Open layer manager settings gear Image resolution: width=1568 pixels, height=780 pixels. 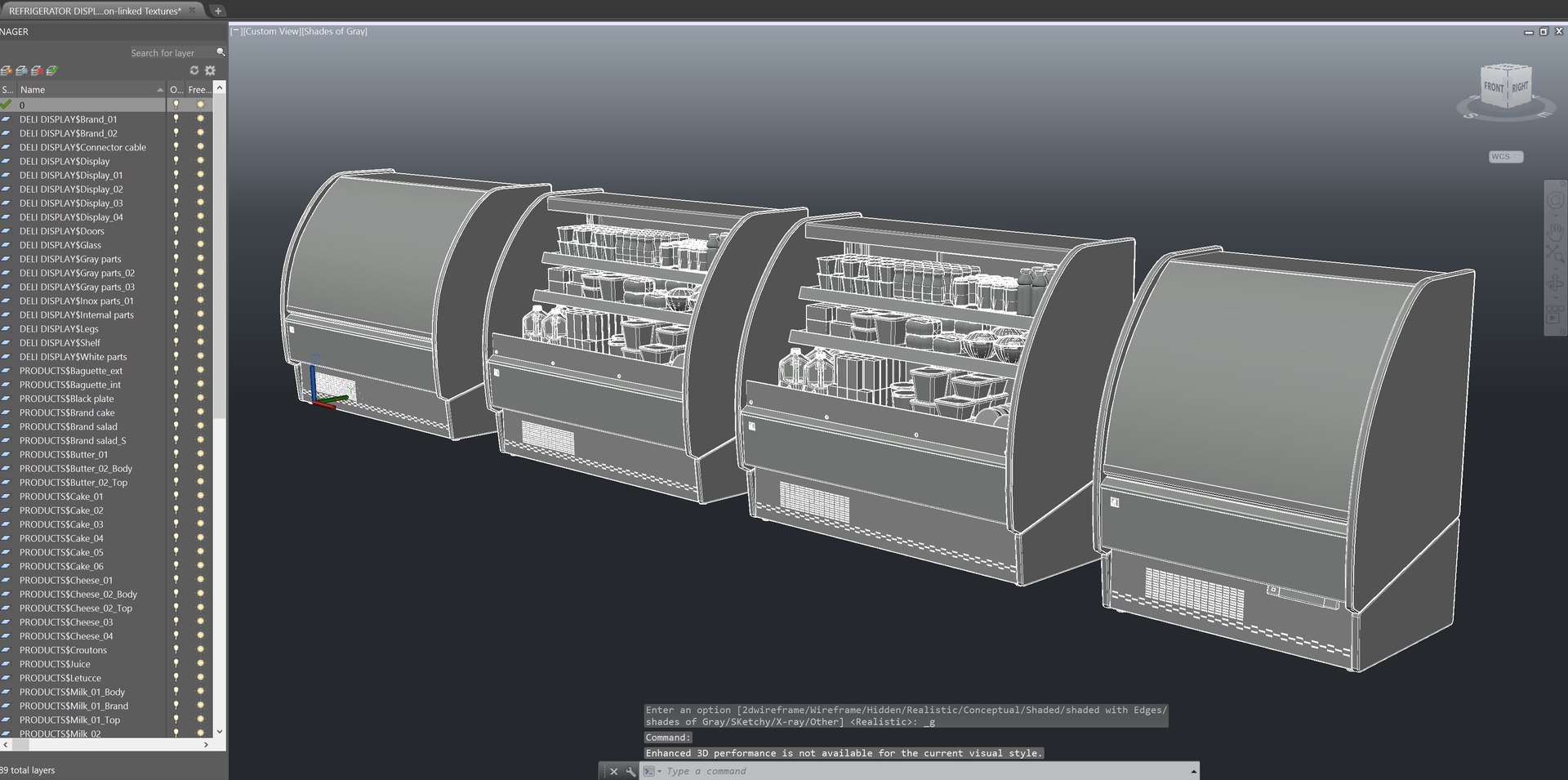tap(210, 70)
